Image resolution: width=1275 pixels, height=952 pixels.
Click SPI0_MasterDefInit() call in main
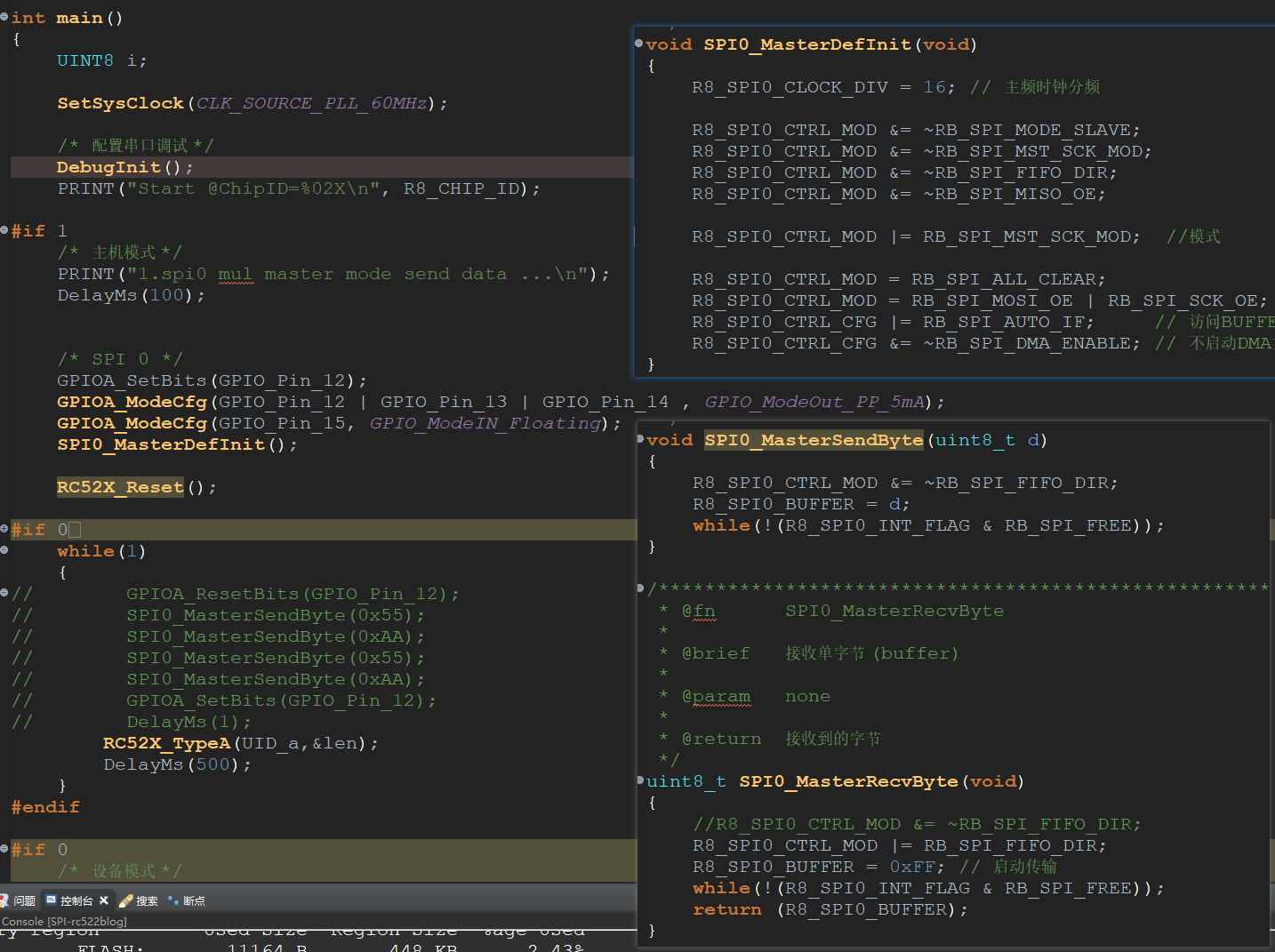[x=177, y=444]
